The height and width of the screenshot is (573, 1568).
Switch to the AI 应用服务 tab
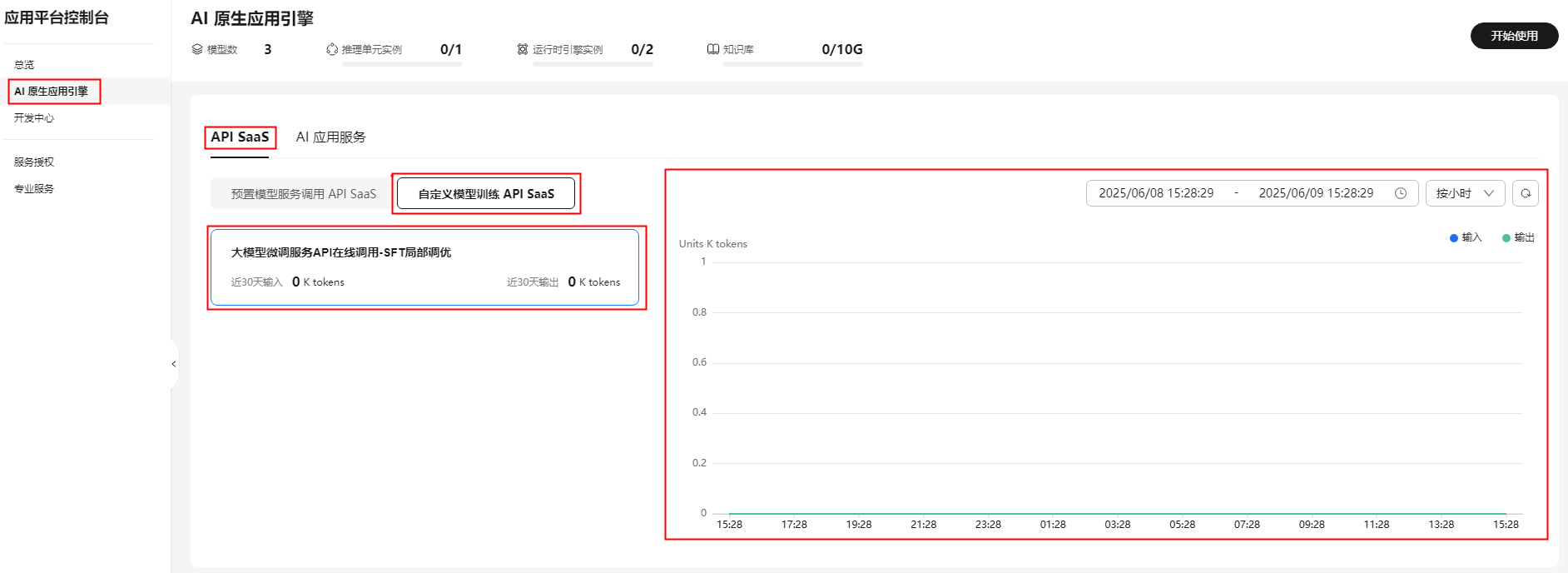[x=330, y=137]
